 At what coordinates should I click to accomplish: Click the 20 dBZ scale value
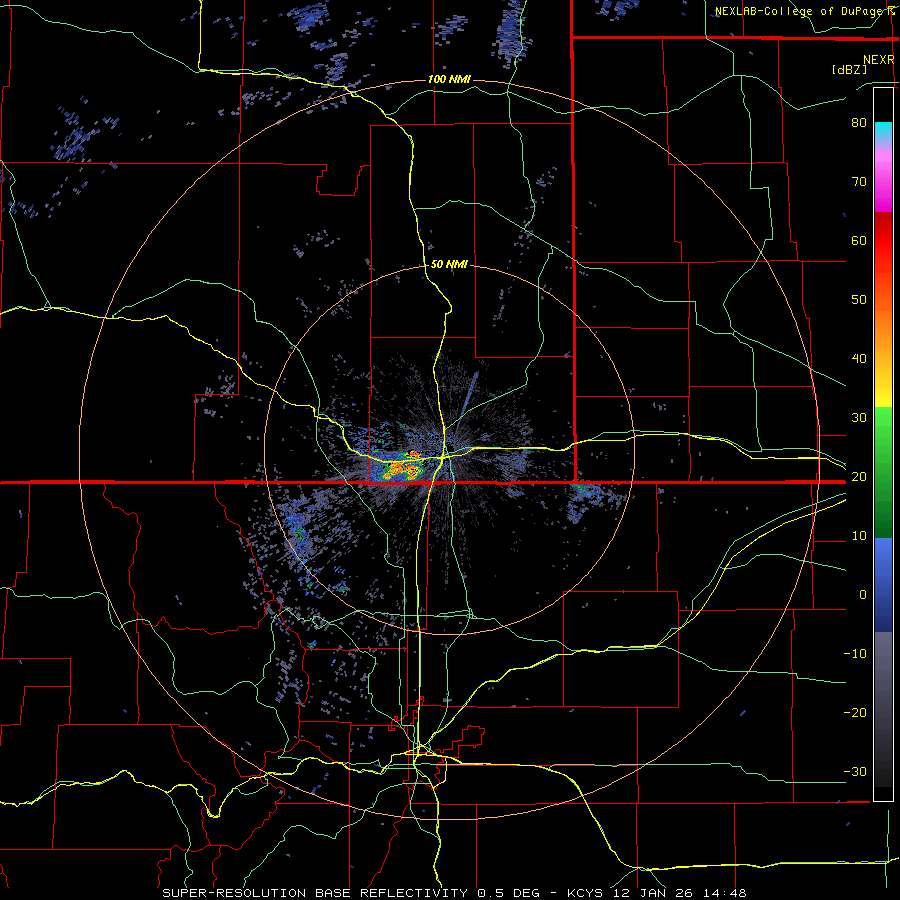[x=859, y=476]
